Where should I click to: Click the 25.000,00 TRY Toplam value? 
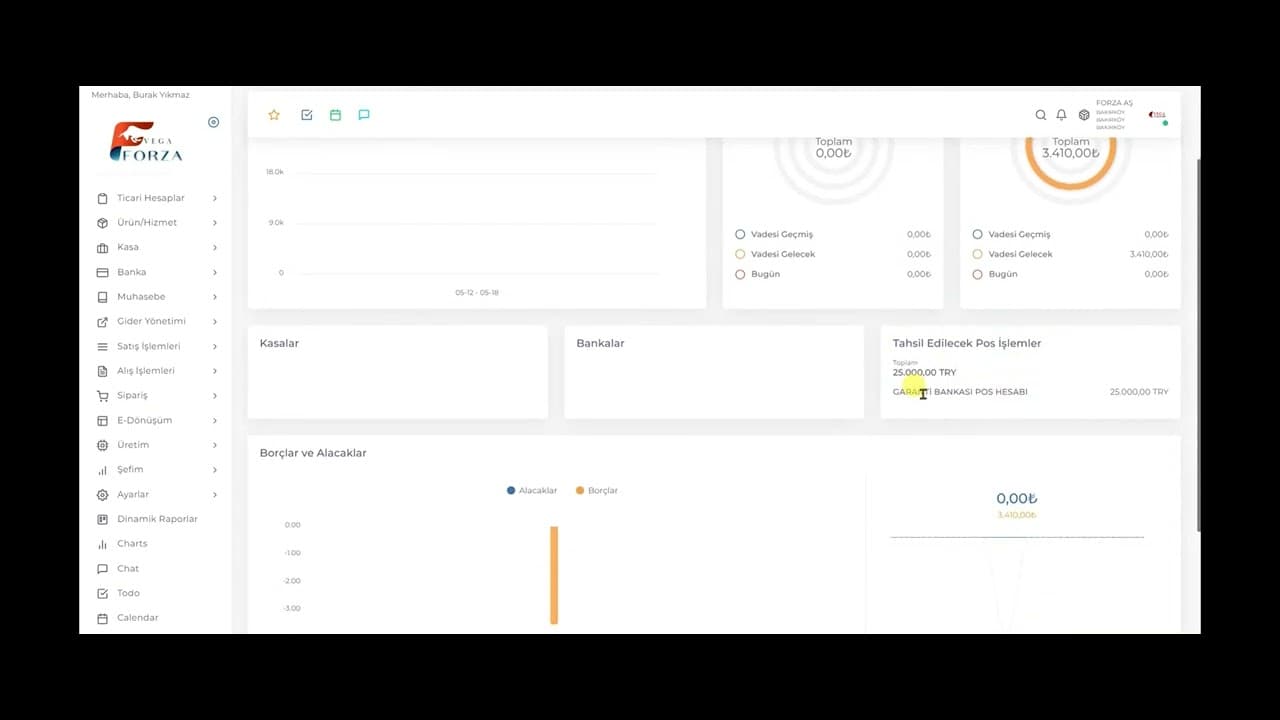pos(924,372)
